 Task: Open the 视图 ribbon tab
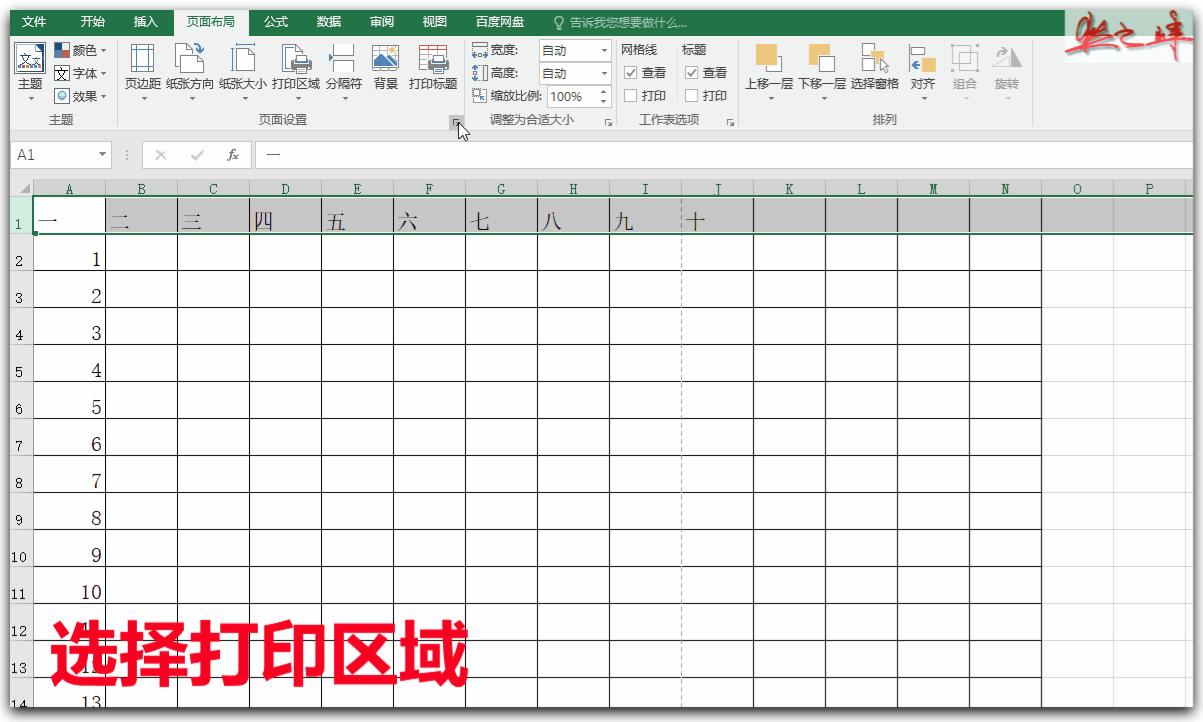tap(433, 21)
